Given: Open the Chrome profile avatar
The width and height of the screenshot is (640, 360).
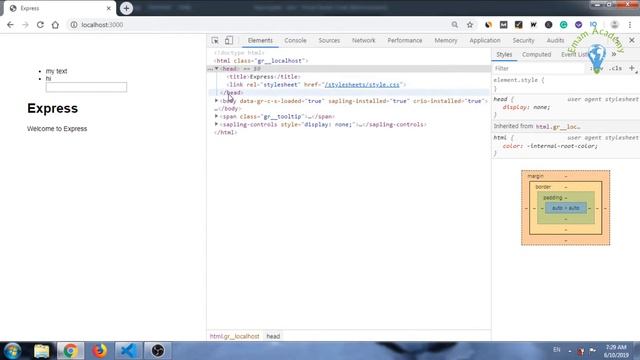Looking at the screenshot, I should (x=614, y=25).
